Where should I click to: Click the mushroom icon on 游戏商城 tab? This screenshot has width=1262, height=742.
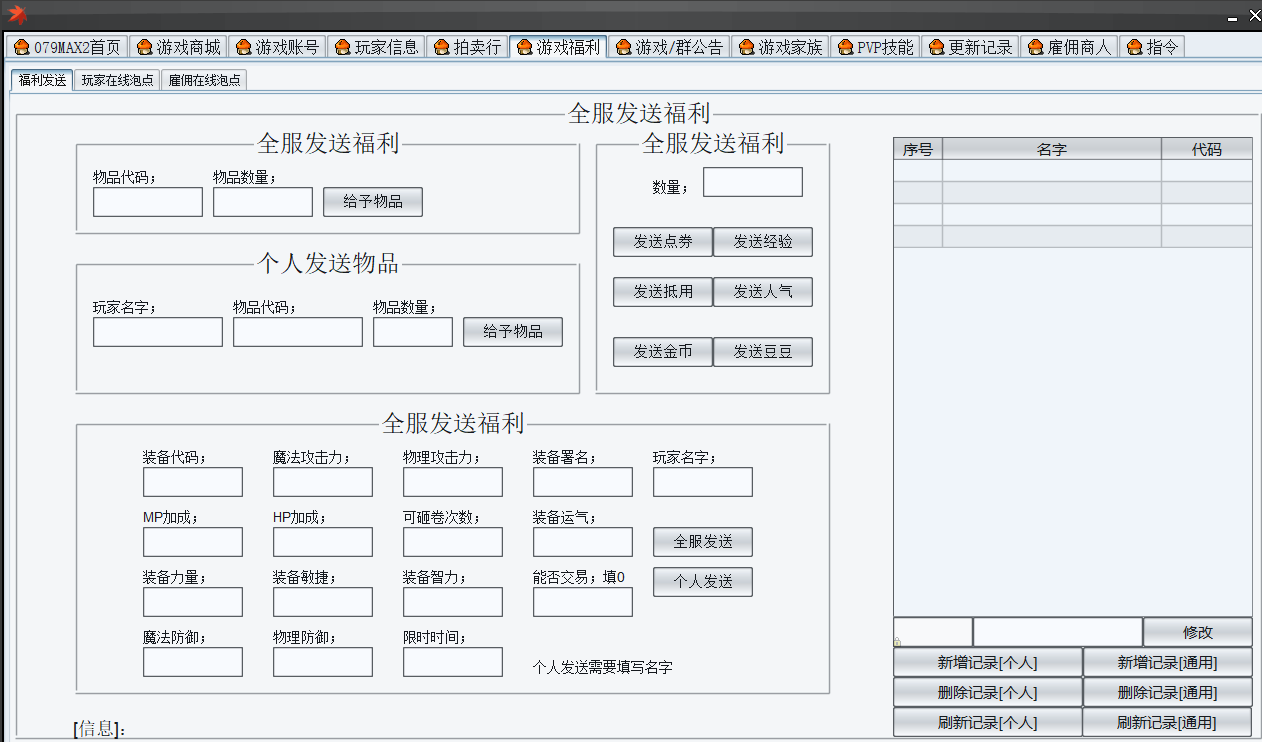[x=144, y=47]
